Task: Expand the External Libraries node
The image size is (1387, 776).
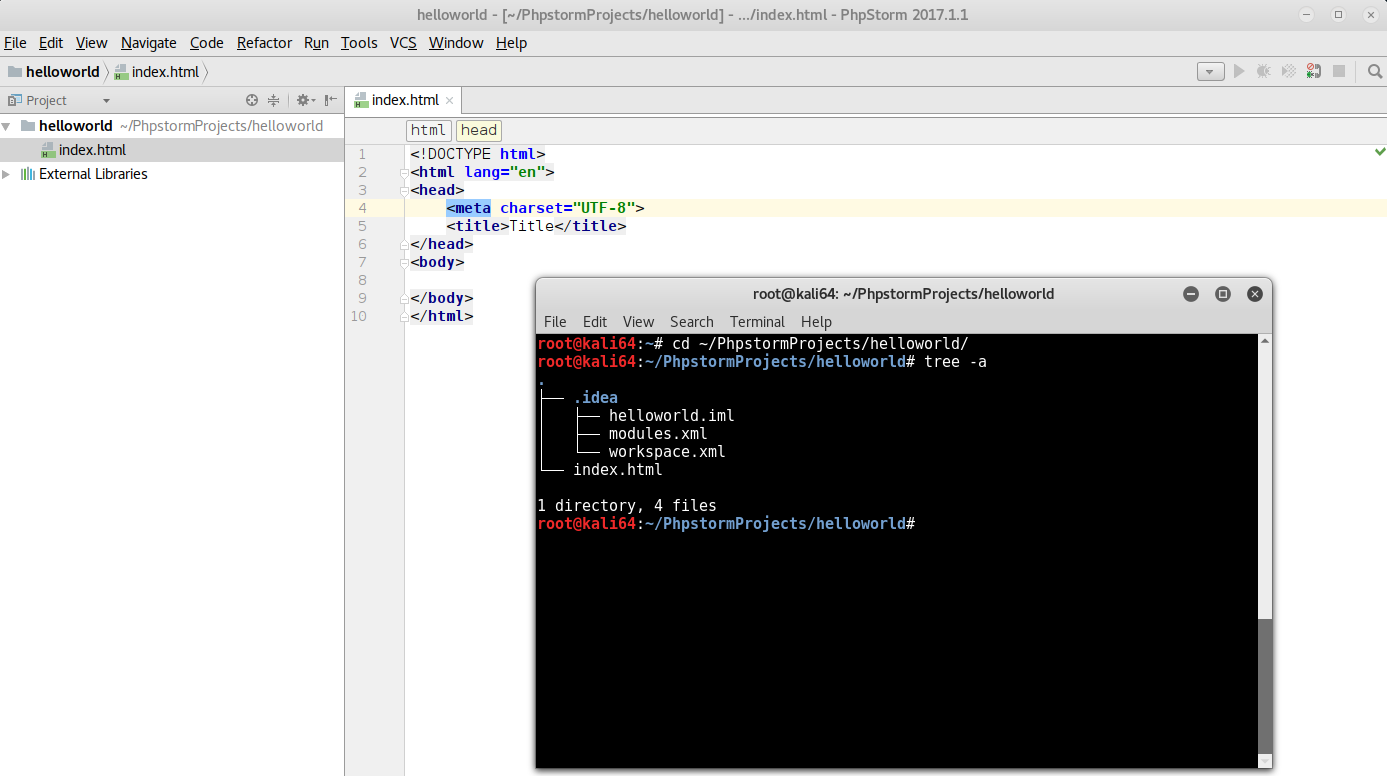Action: (x=7, y=174)
